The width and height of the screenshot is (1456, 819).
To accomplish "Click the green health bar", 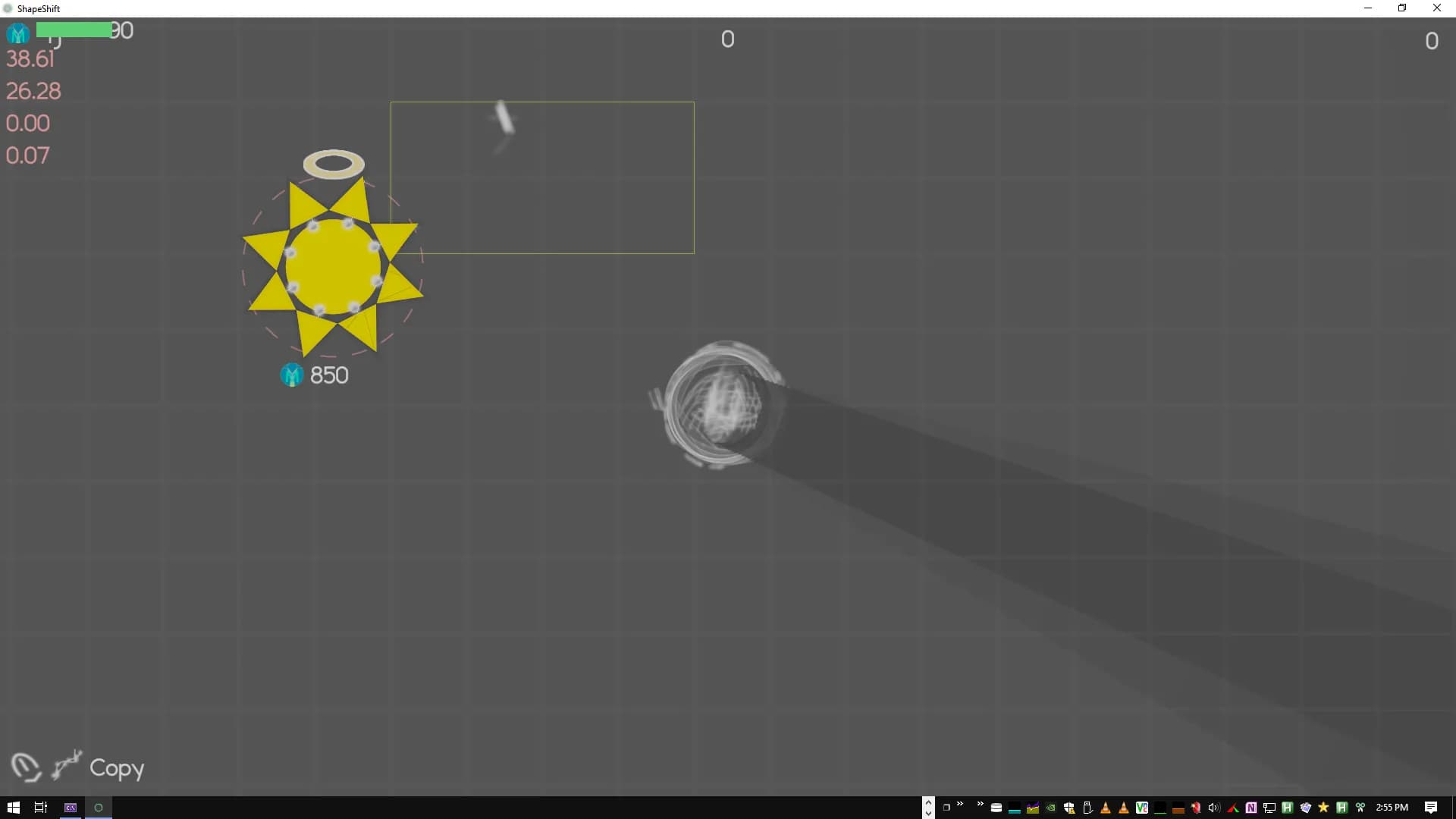I will (74, 30).
